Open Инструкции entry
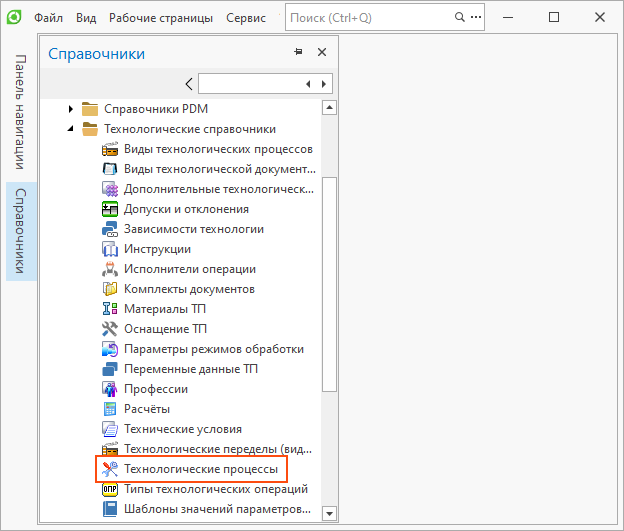624x531 pixels. click(157, 249)
